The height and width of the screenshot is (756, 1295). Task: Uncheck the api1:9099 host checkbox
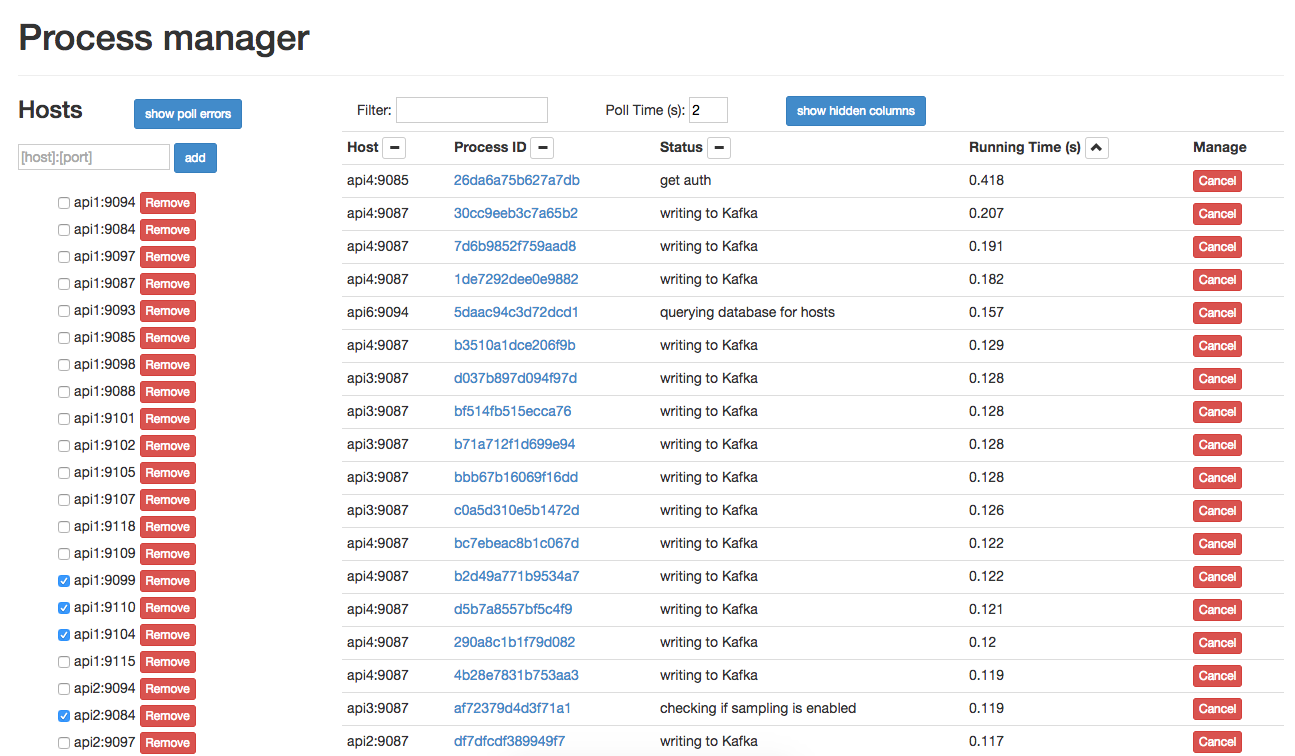pyautogui.click(x=64, y=581)
